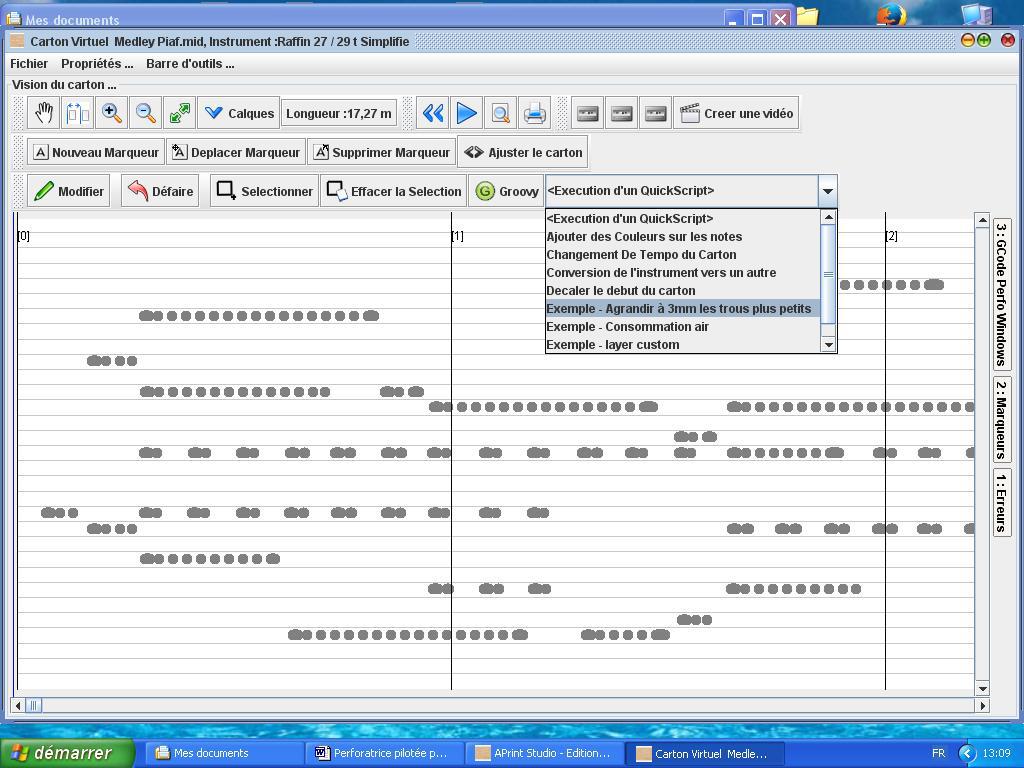The width and height of the screenshot is (1024, 768).
Task: Choose 'Changement De Tempo du Carton' script
Action: click(641, 255)
